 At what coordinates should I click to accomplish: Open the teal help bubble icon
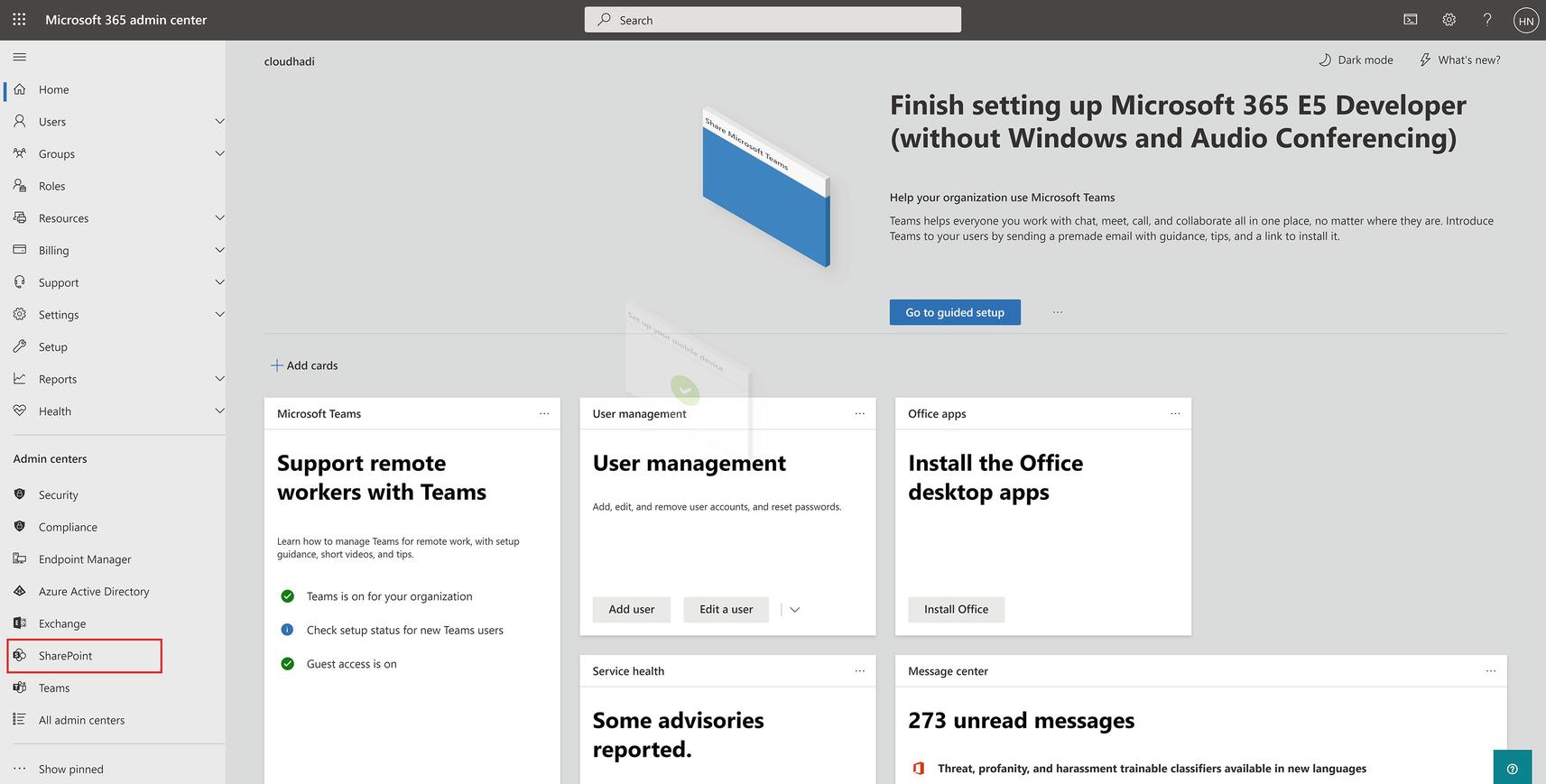click(1513, 768)
